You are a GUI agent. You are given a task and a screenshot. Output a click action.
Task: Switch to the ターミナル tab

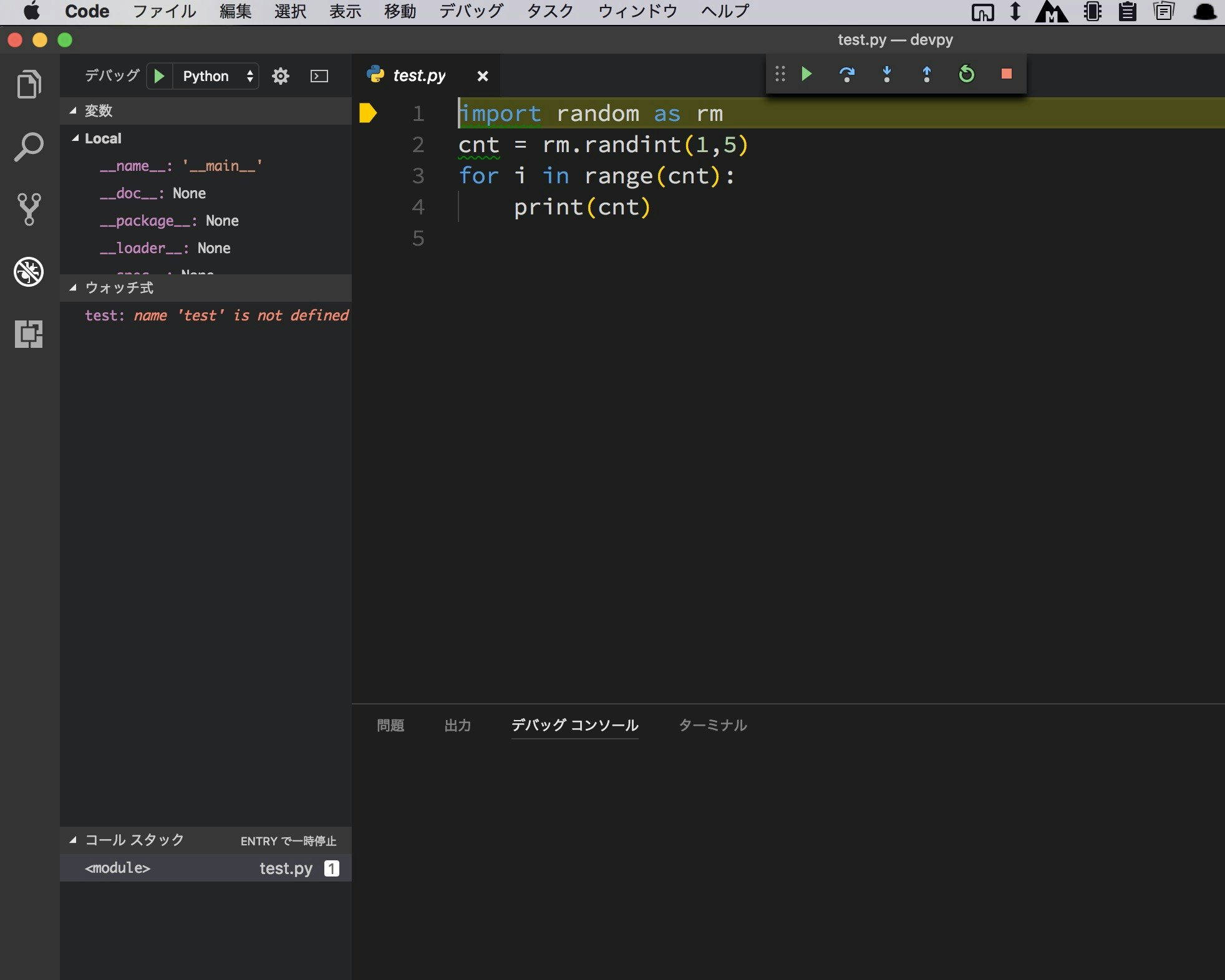[x=712, y=725]
